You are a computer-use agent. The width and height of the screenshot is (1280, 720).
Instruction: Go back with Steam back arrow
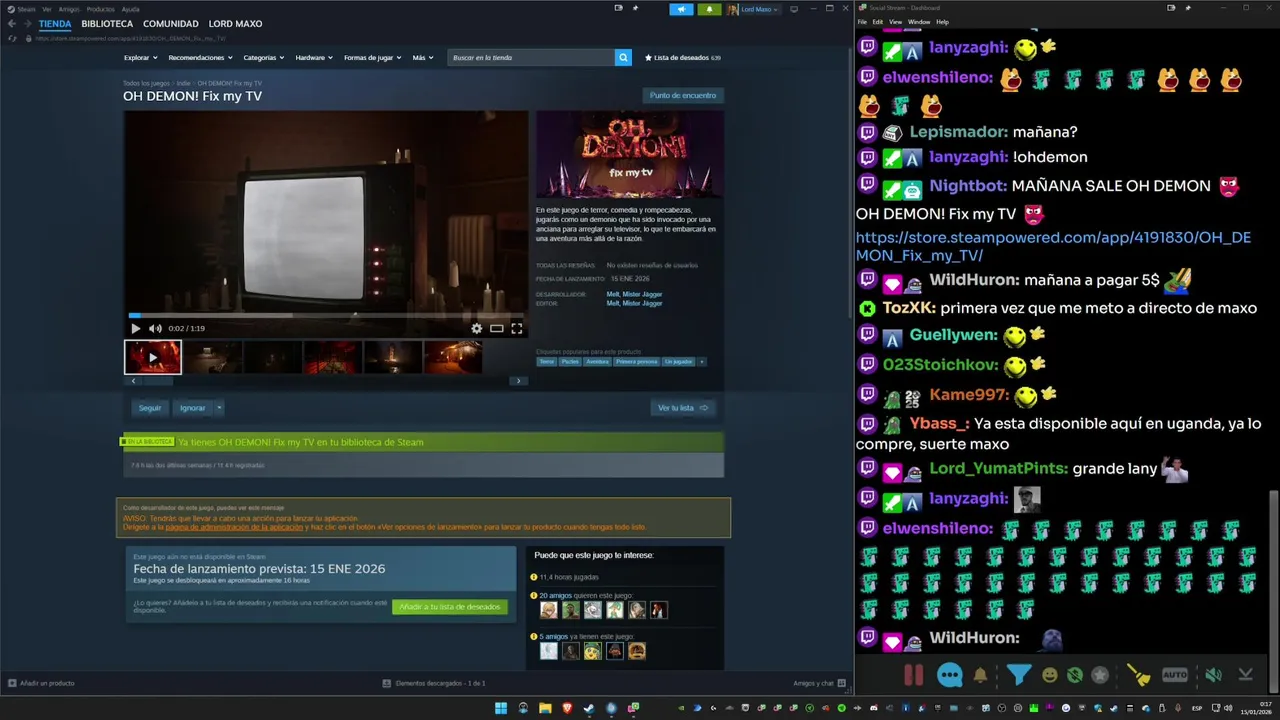pyautogui.click(x=11, y=24)
